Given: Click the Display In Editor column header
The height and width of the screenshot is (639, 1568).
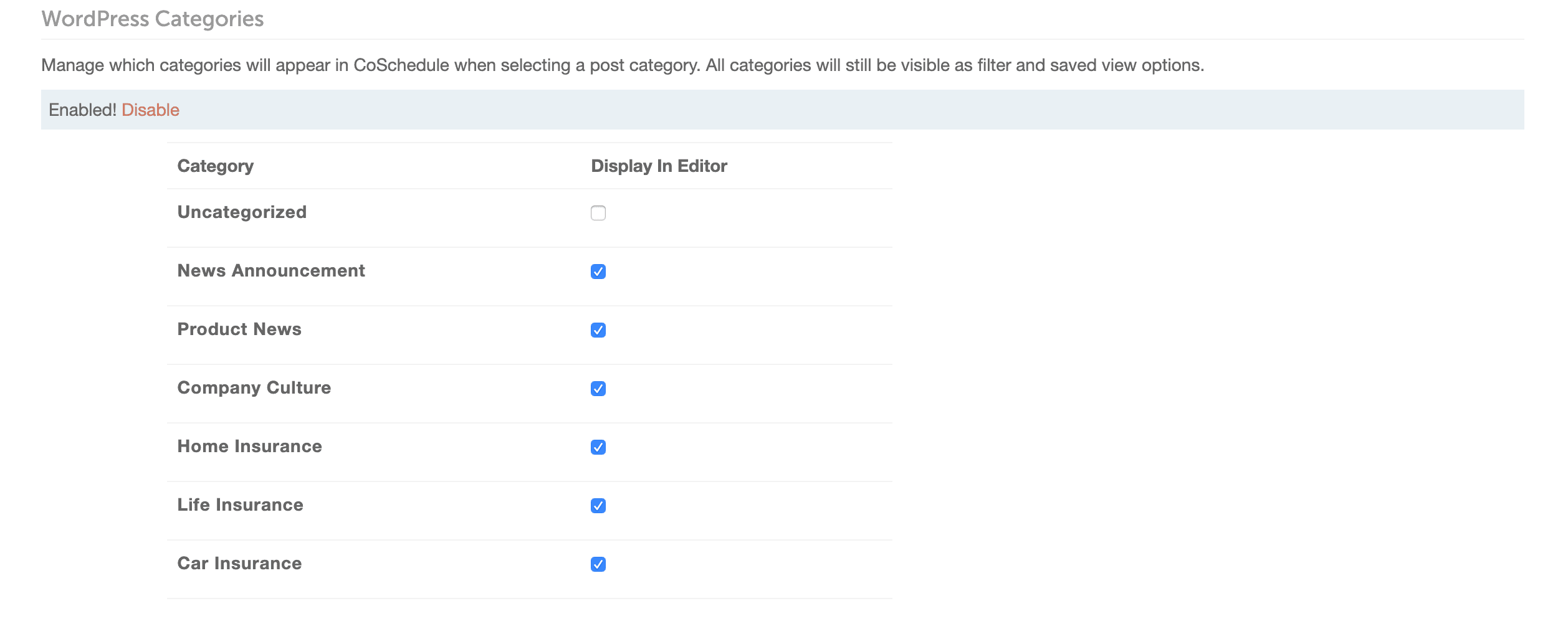Looking at the screenshot, I should point(659,166).
